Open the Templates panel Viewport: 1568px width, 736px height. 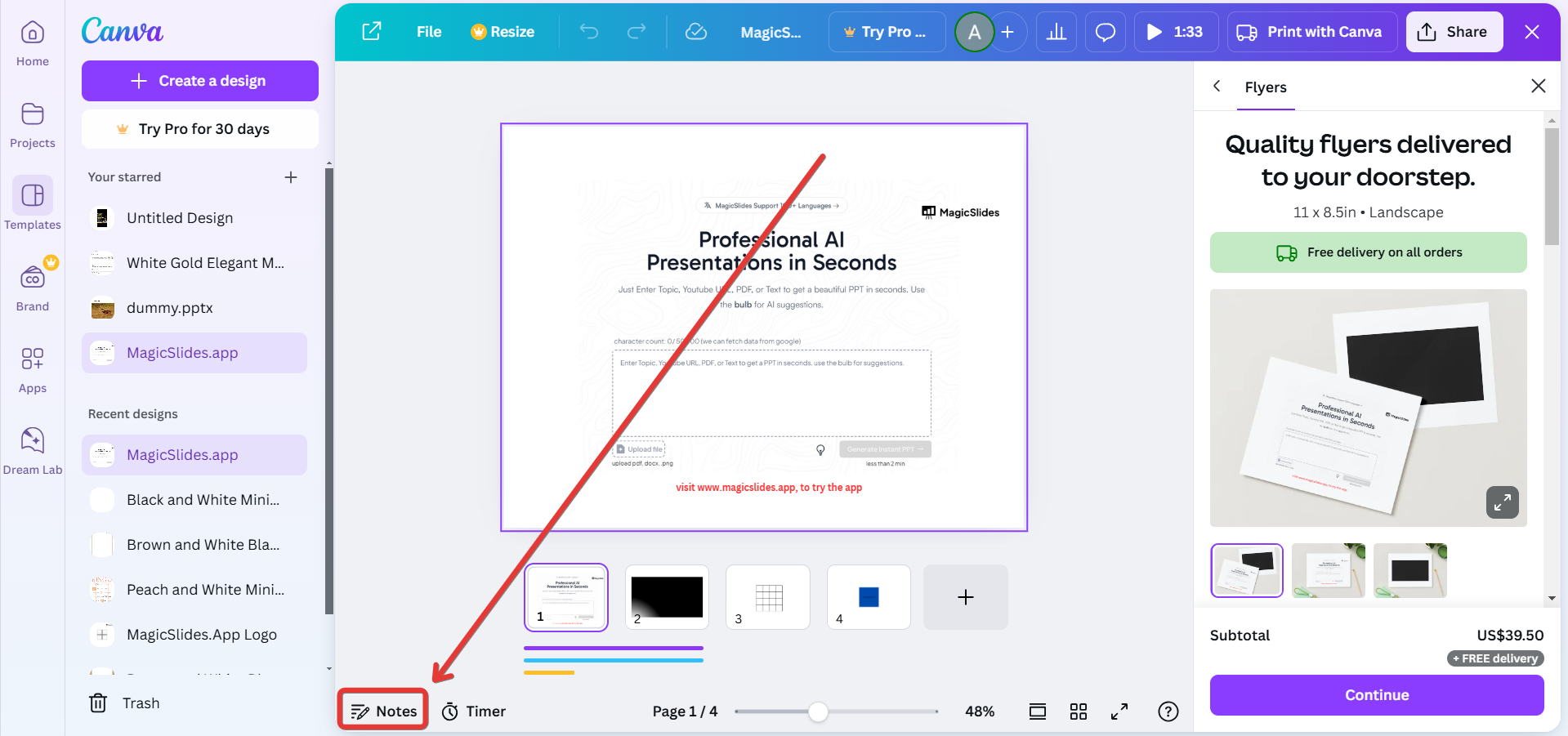[33, 204]
